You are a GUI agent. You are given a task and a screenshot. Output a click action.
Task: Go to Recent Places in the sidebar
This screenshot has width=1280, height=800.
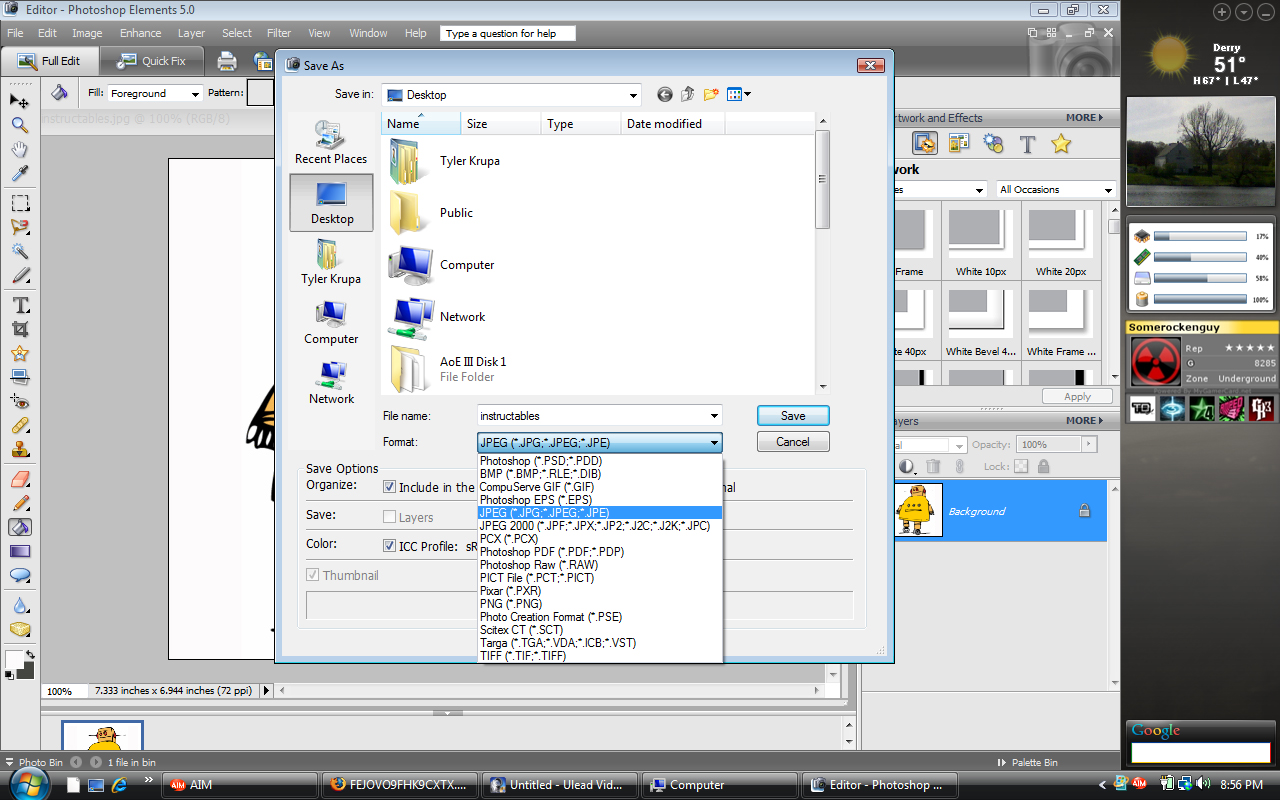pyautogui.click(x=331, y=142)
